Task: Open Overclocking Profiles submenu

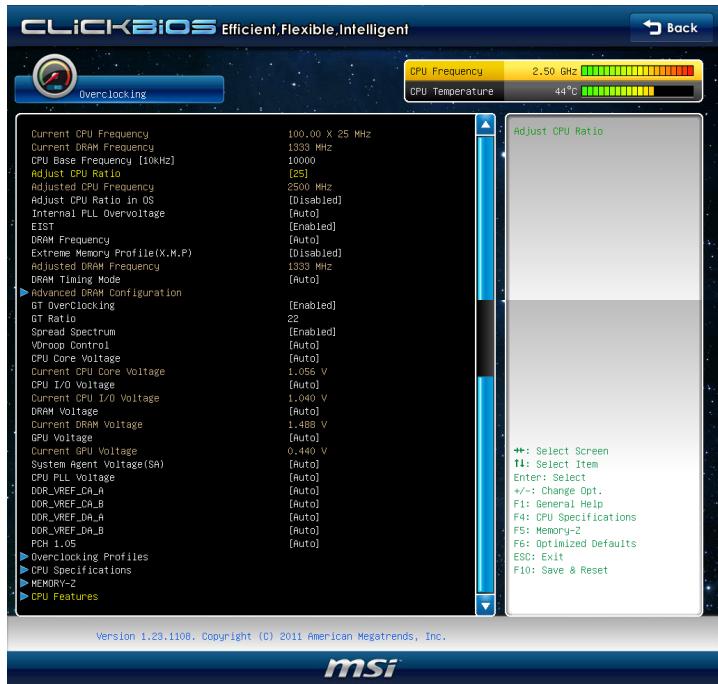Action: pos(90,557)
